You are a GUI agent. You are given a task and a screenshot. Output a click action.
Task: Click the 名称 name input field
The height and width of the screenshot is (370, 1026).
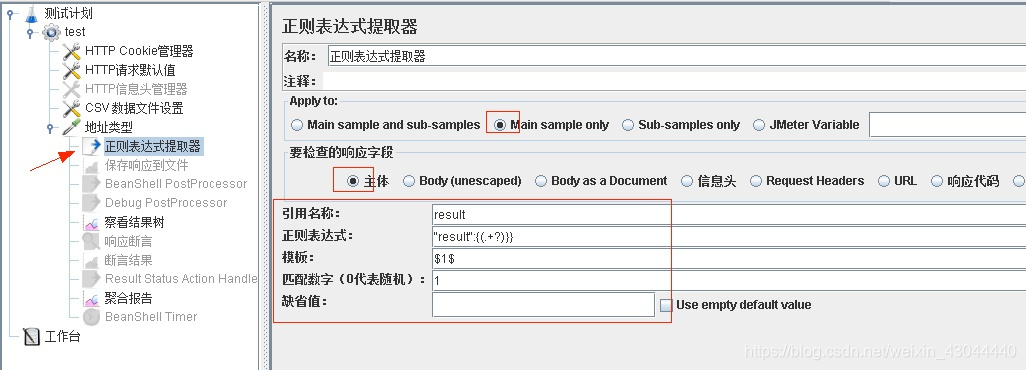click(677, 56)
